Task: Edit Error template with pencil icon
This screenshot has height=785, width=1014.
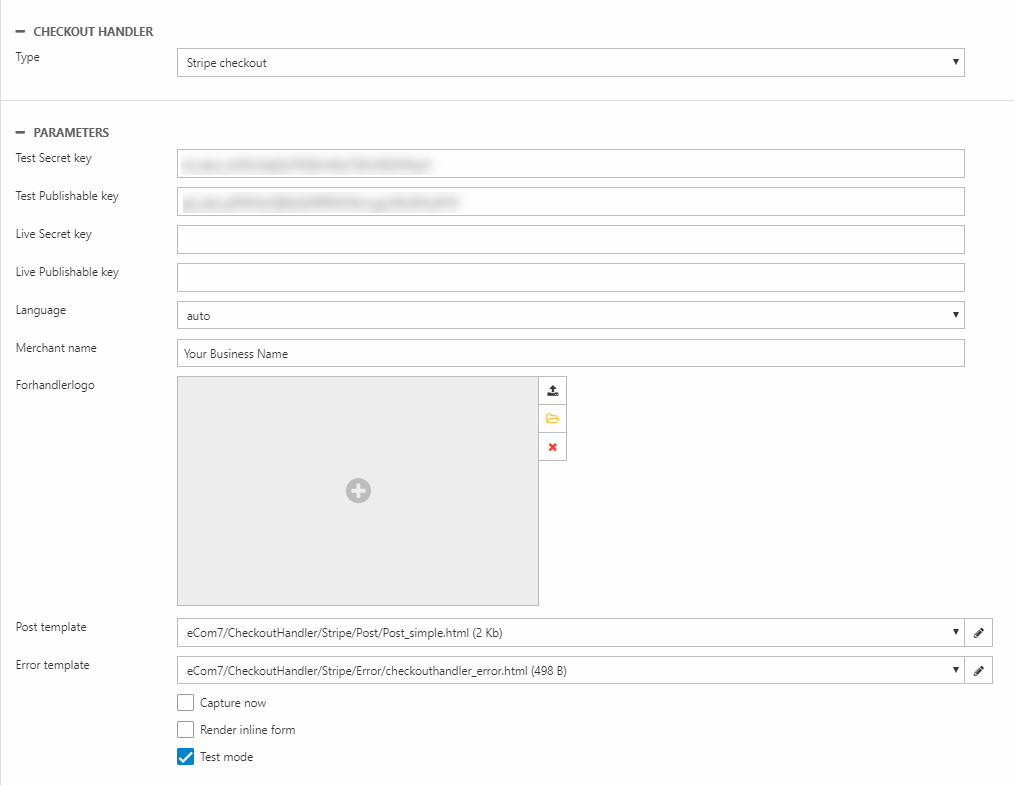Action: click(x=979, y=671)
